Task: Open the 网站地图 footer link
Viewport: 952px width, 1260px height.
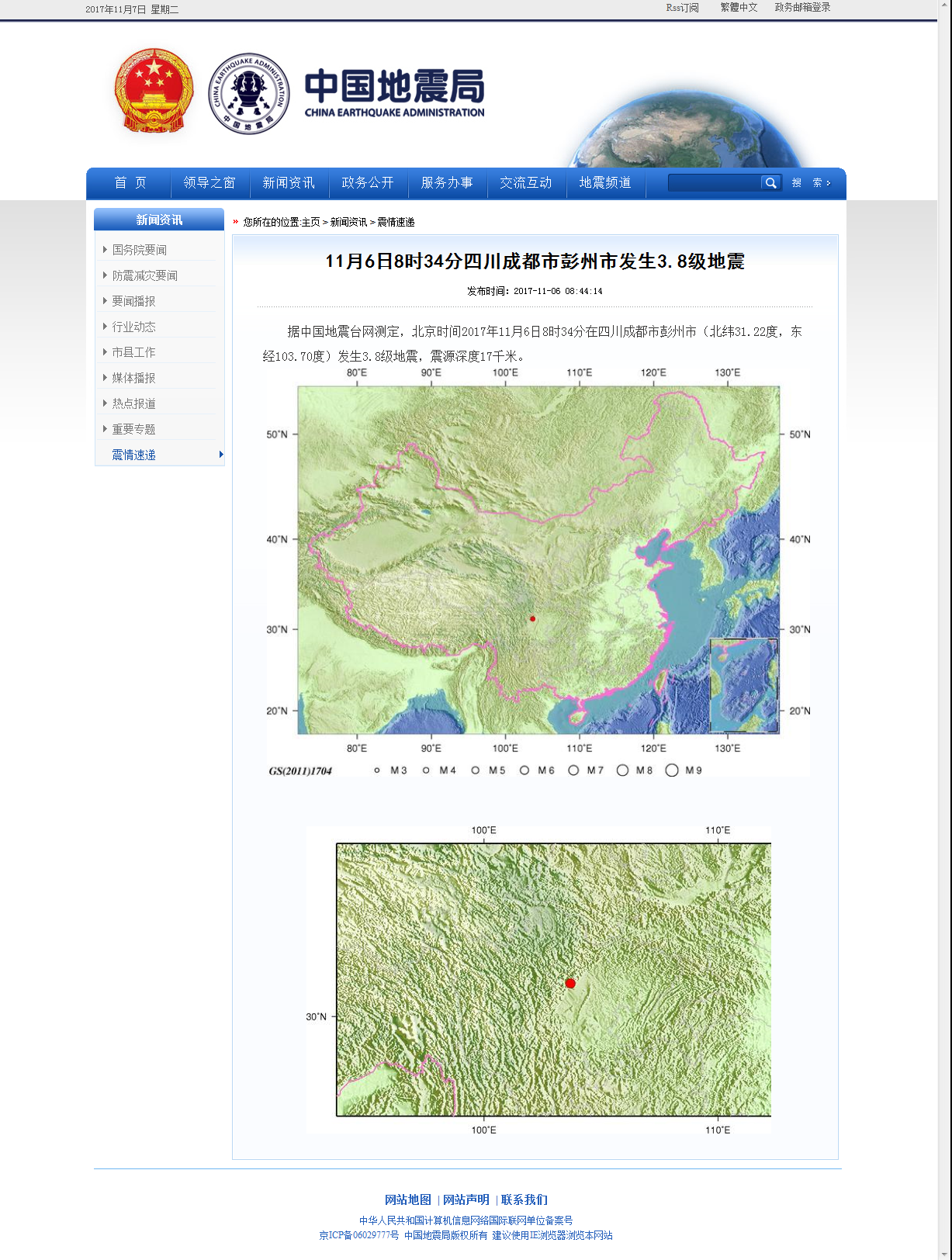Action: tap(407, 1199)
